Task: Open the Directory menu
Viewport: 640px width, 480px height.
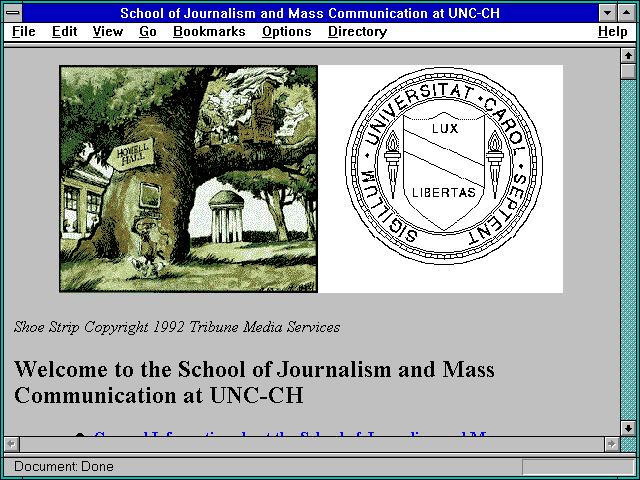Action: click(358, 32)
